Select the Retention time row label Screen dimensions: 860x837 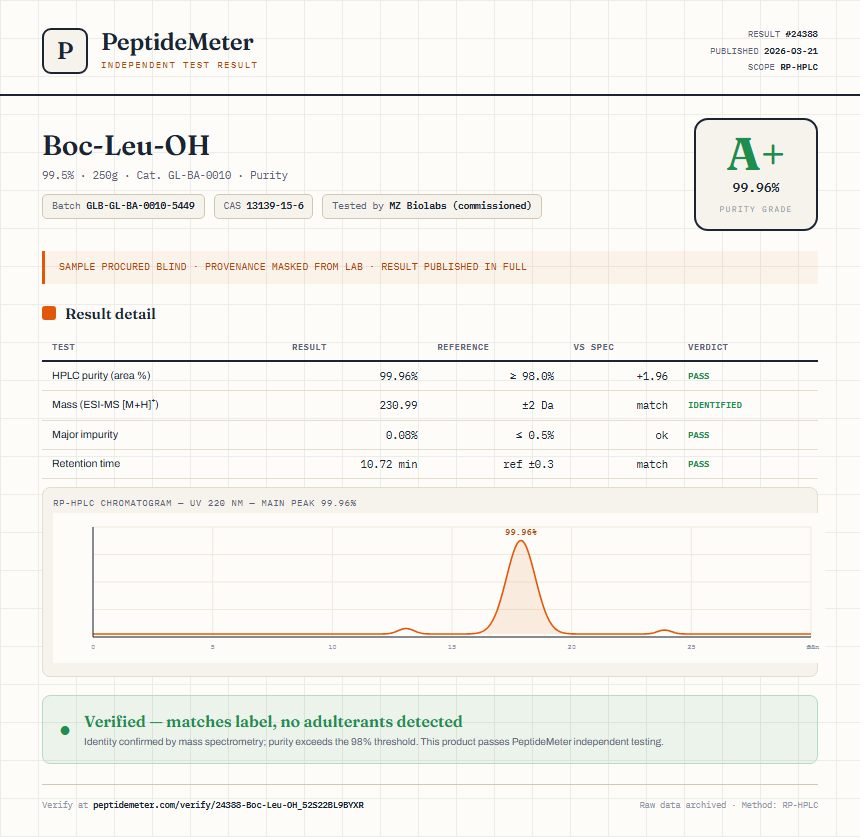click(x=86, y=463)
